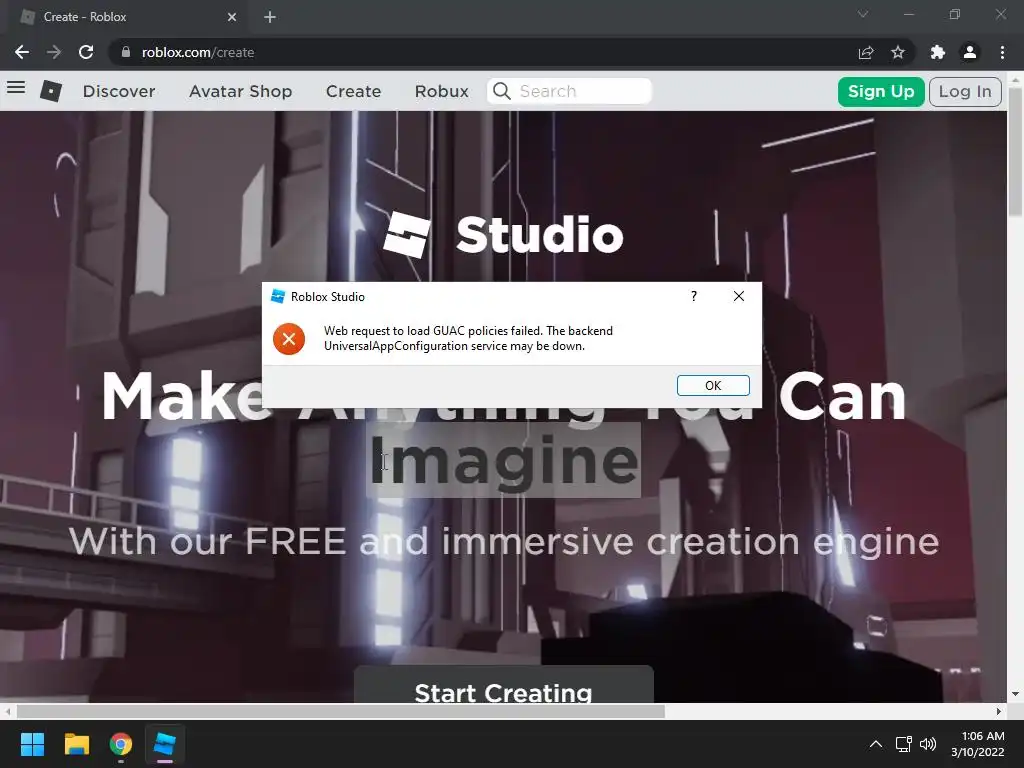1024x768 pixels.
Task: Show hidden system tray icons
Action: (876, 744)
